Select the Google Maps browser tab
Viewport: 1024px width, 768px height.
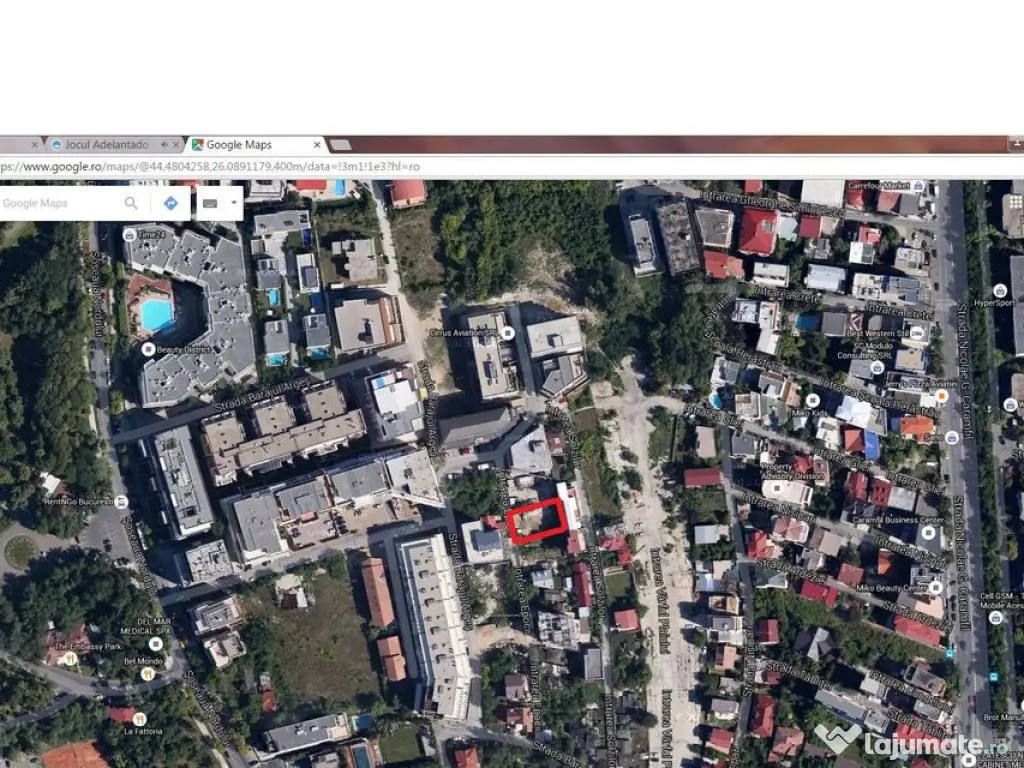coord(240,145)
